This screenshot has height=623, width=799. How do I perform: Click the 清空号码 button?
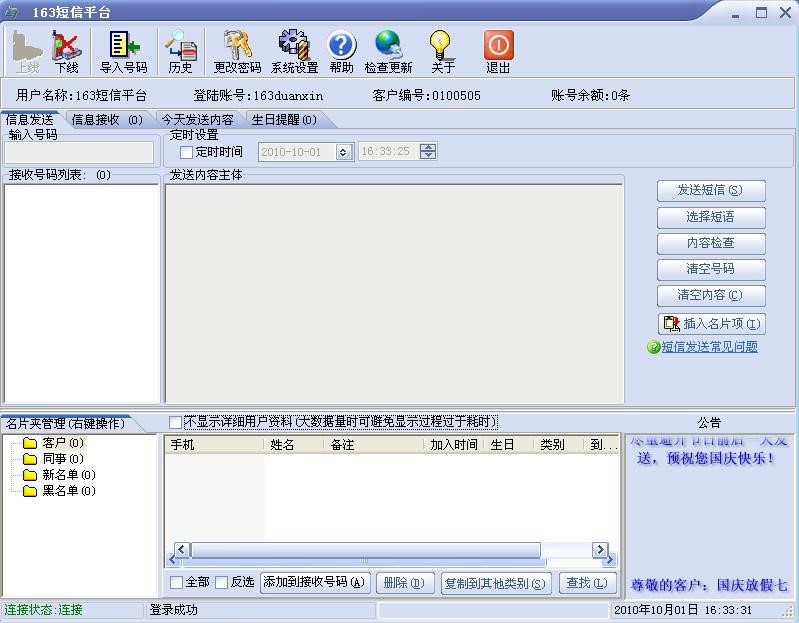(x=711, y=269)
